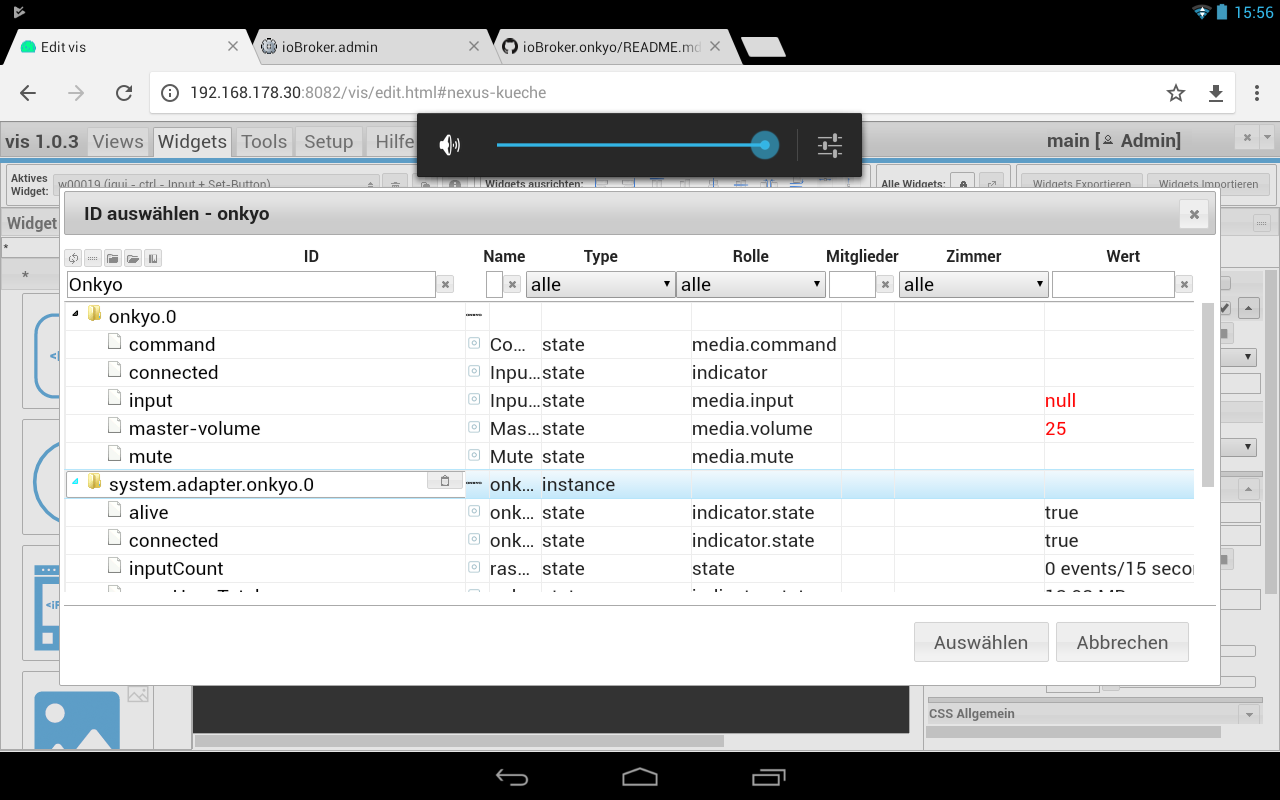Screen dimensions: 1280x800
Task: Collapse the onkyo.0 tree node
Action: click(75, 314)
